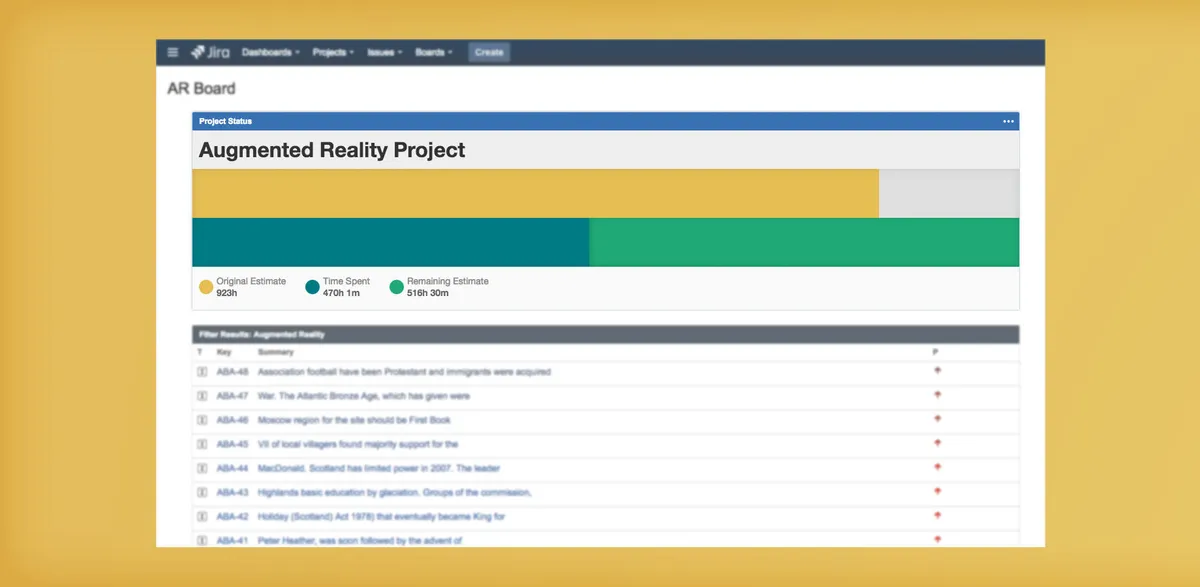Click the dark teal Time Spent bar

(390, 242)
